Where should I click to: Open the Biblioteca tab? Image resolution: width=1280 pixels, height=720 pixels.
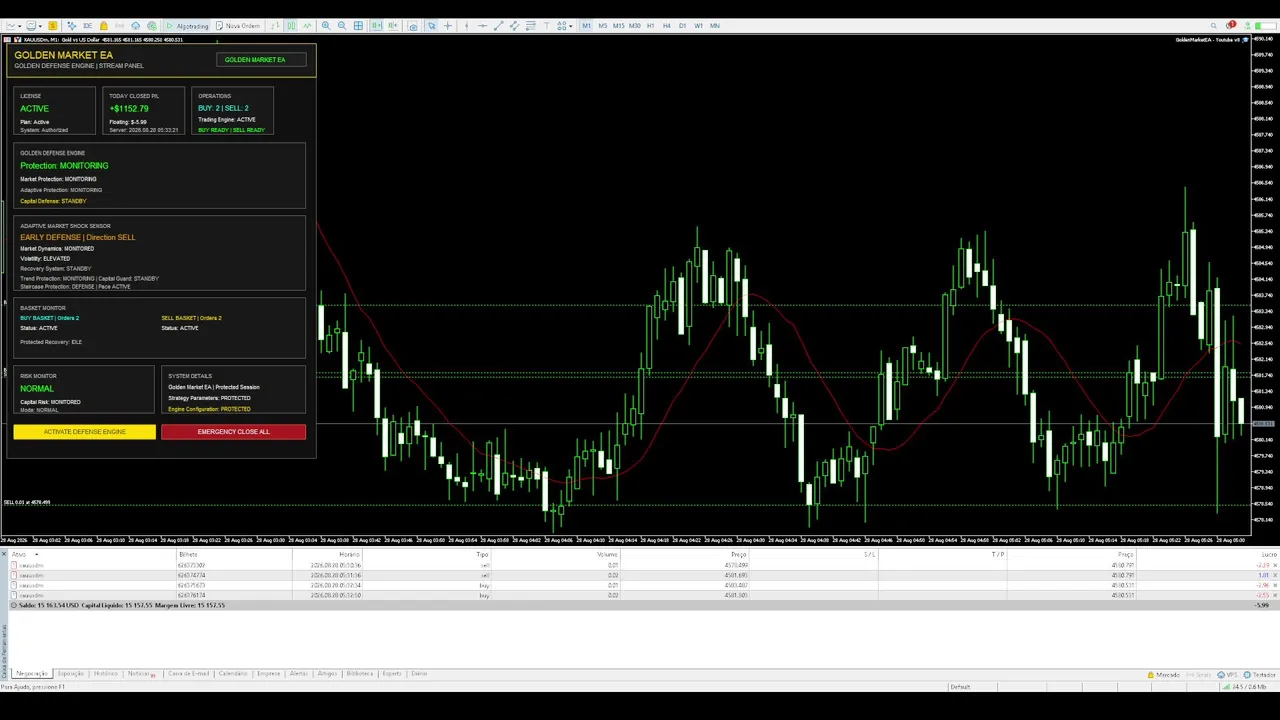tap(359, 674)
